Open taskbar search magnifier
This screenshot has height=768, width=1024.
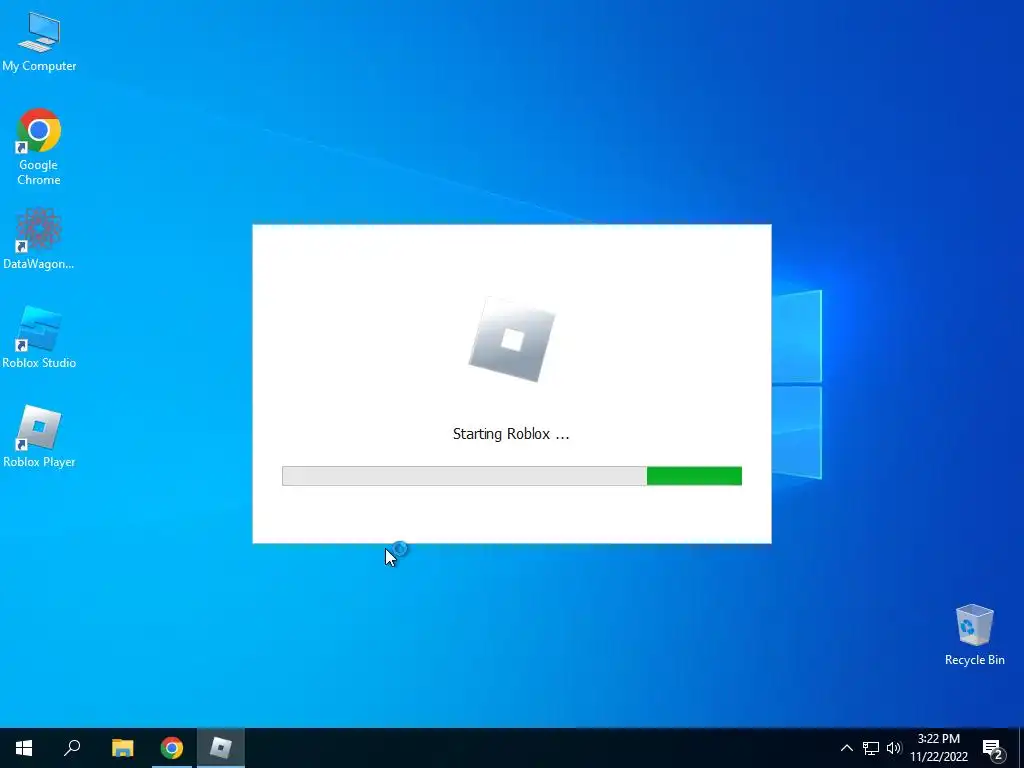72,748
